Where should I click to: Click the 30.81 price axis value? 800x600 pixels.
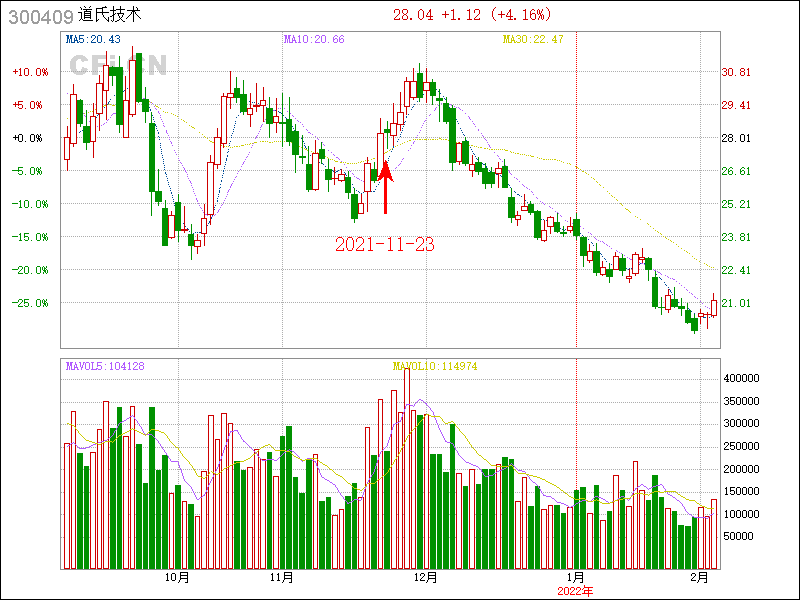[x=736, y=72]
